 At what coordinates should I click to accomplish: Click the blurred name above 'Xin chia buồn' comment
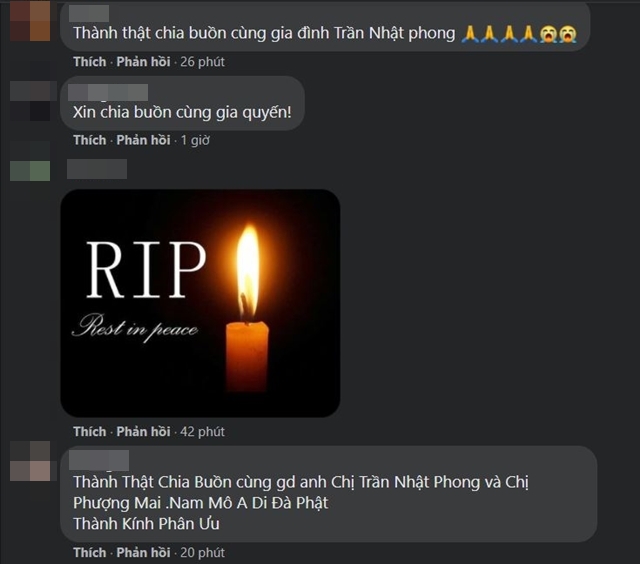pyautogui.click(x=108, y=92)
